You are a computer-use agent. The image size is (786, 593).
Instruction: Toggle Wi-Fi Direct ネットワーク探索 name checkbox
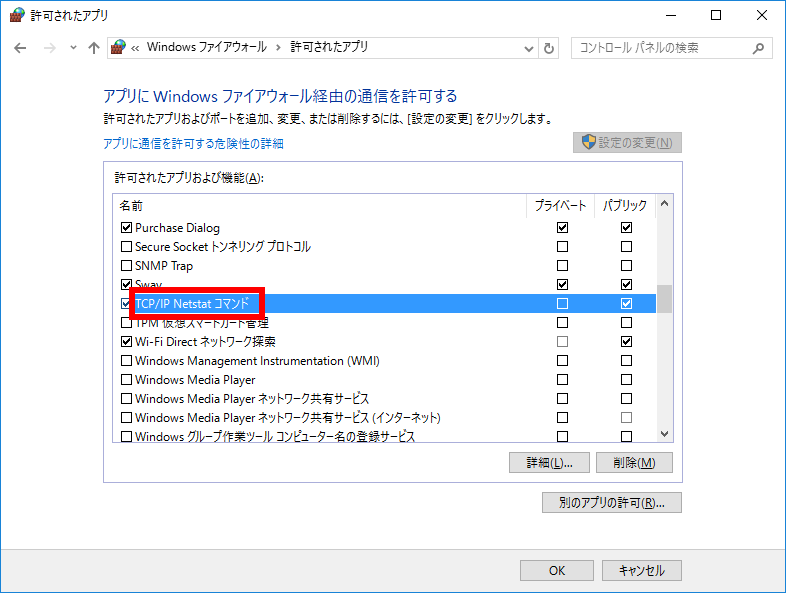pyautogui.click(x=126, y=342)
